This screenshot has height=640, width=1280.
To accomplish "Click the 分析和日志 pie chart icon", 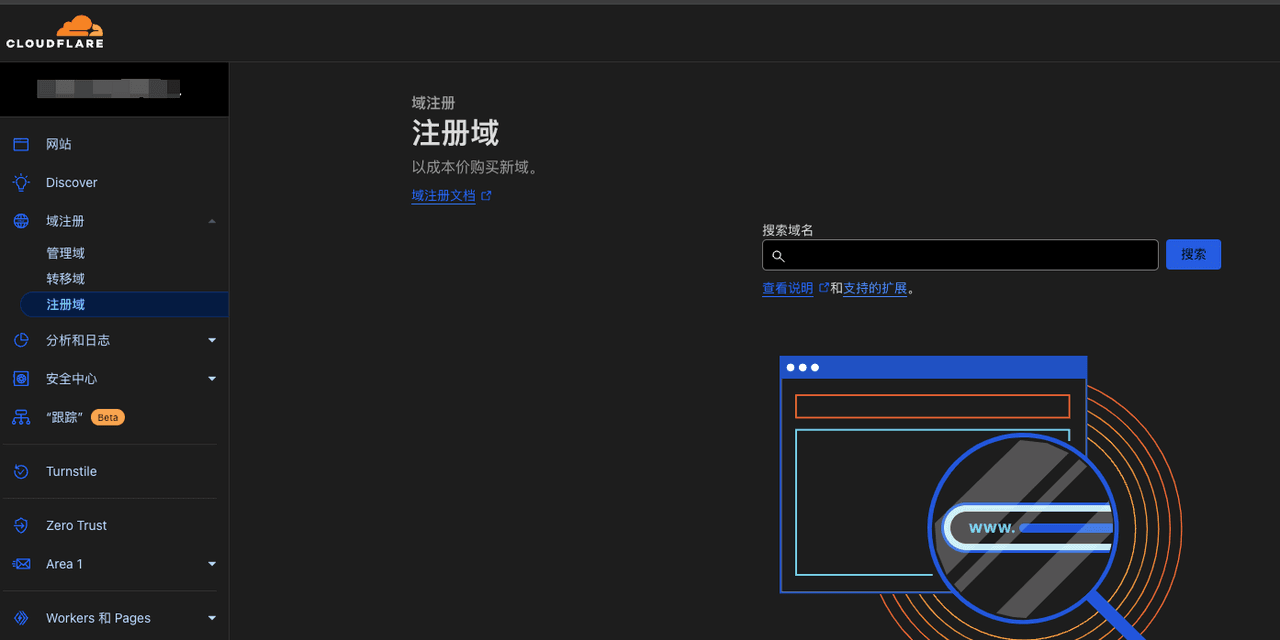I will click(x=21, y=340).
